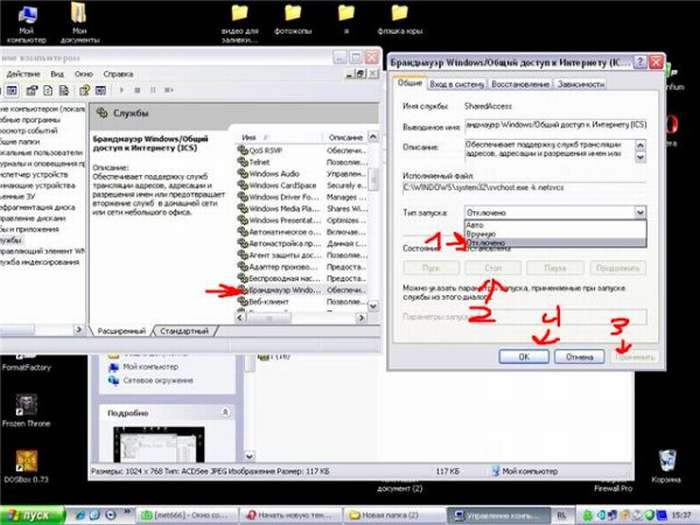Open the Мои документы desktop folder
700x525 pixels.
79,22
